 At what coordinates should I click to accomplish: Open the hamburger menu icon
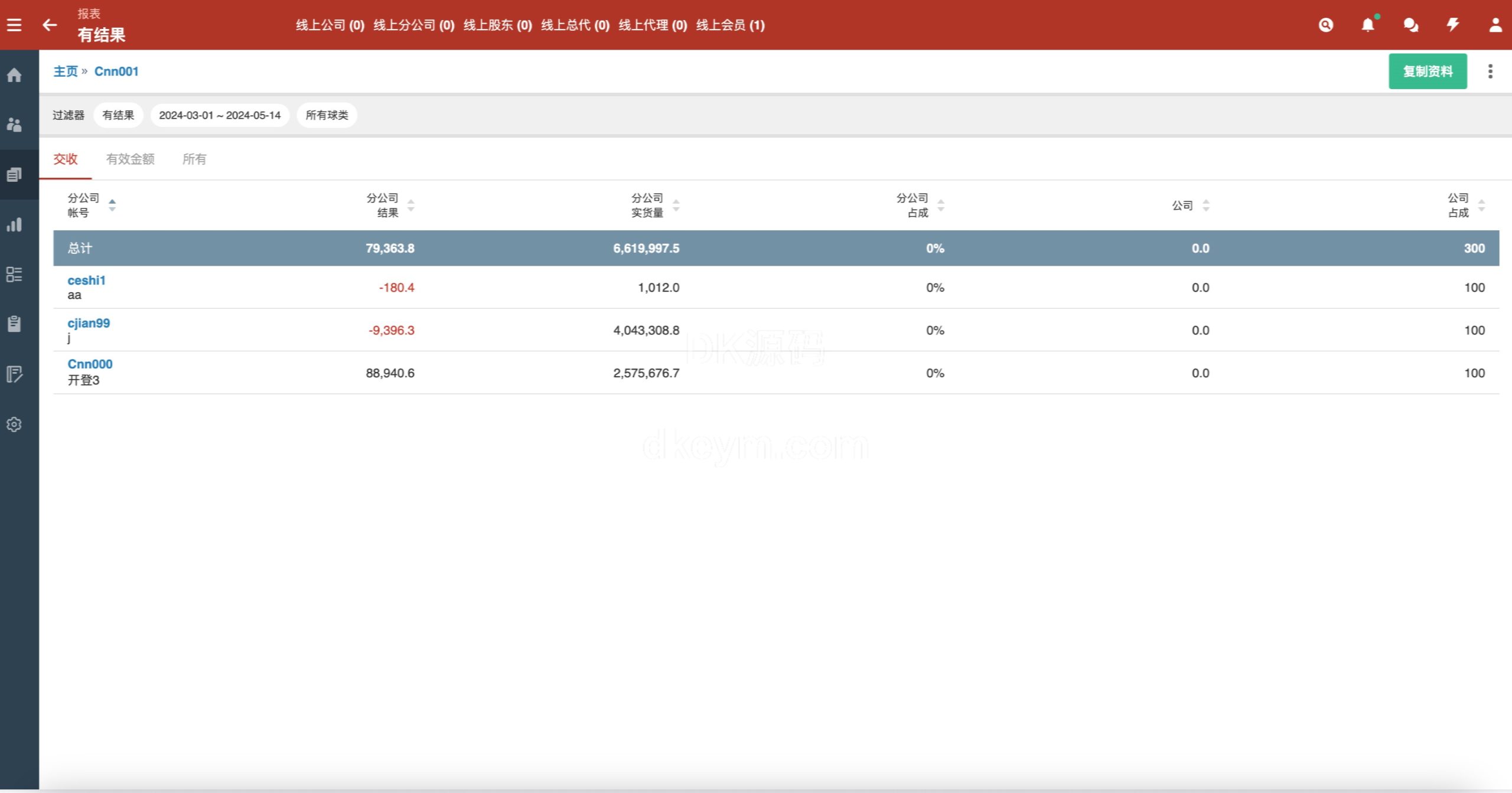pyautogui.click(x=14, y=25)
